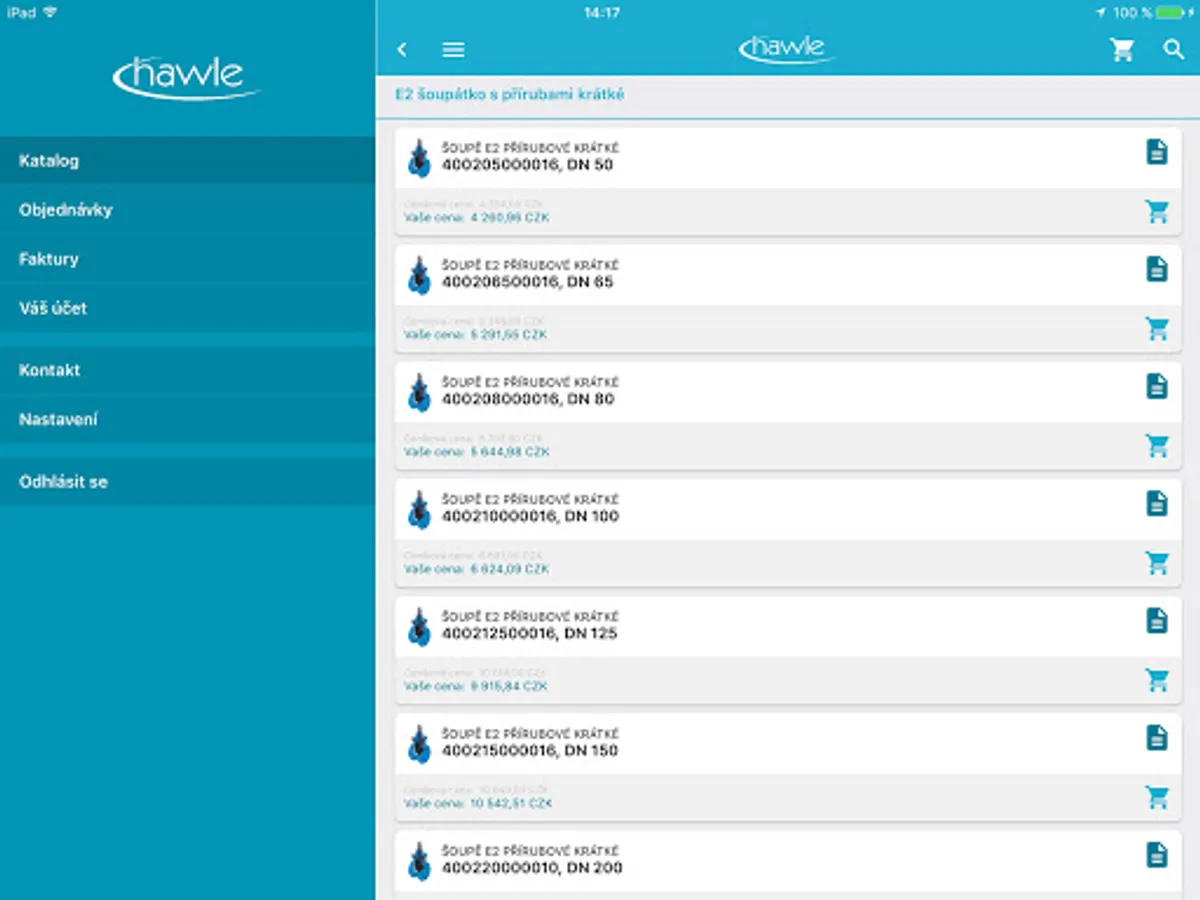Tap heading E2 šoupátko s přírubami krátké

pos(510,95)
